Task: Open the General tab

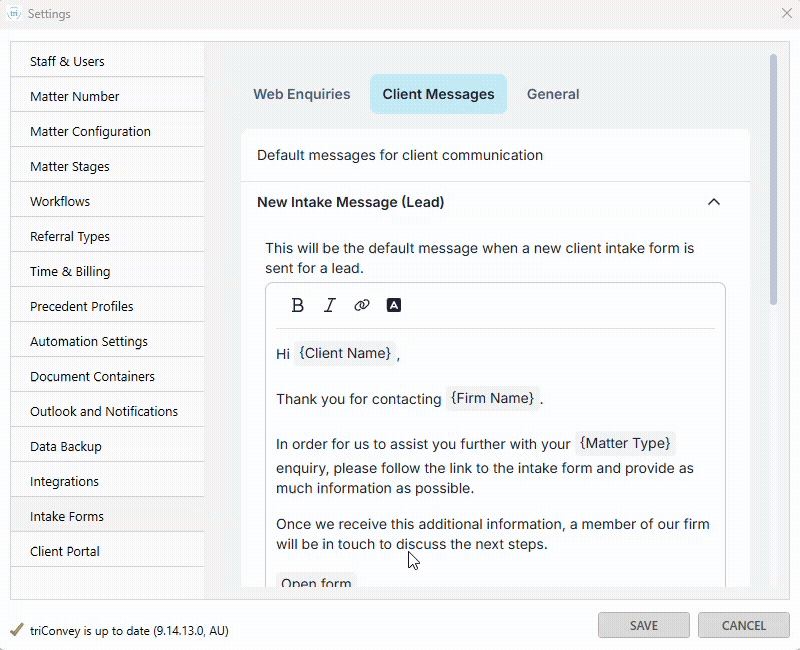Action: coord(553,94)
